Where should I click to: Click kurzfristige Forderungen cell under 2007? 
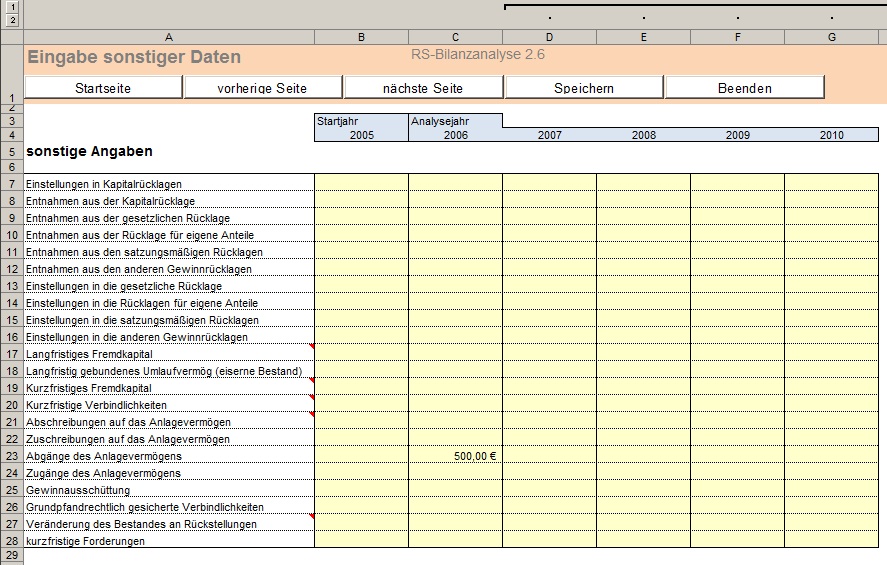point(549,541)
